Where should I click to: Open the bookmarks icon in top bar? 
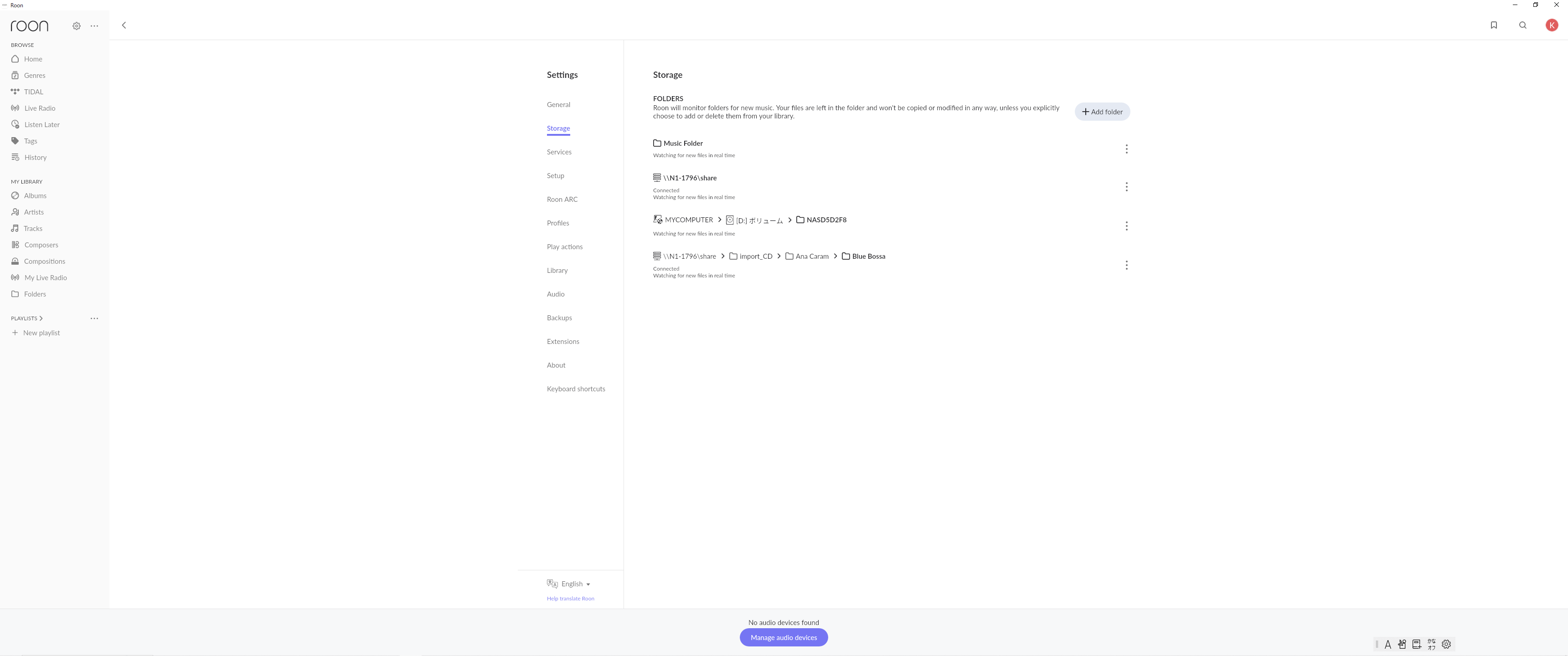point(1493,26)
